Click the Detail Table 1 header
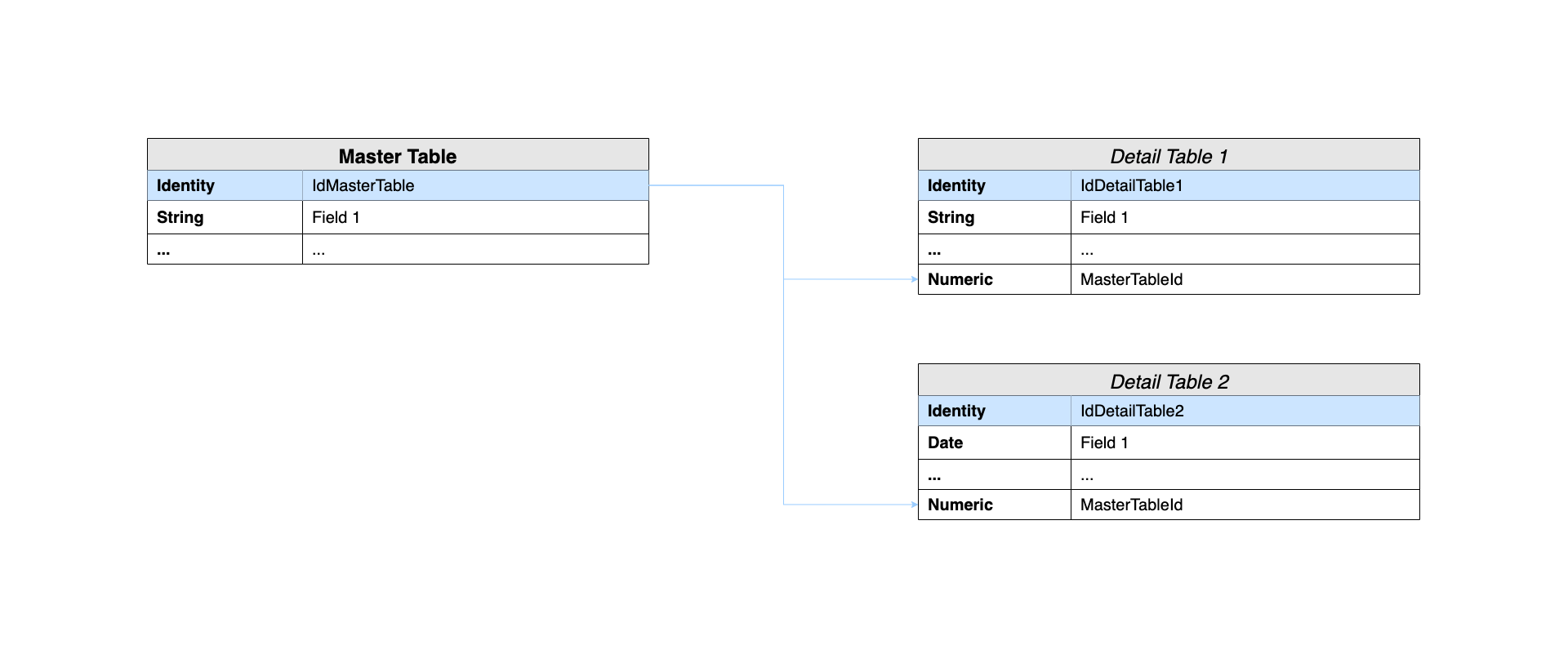 1169,156
